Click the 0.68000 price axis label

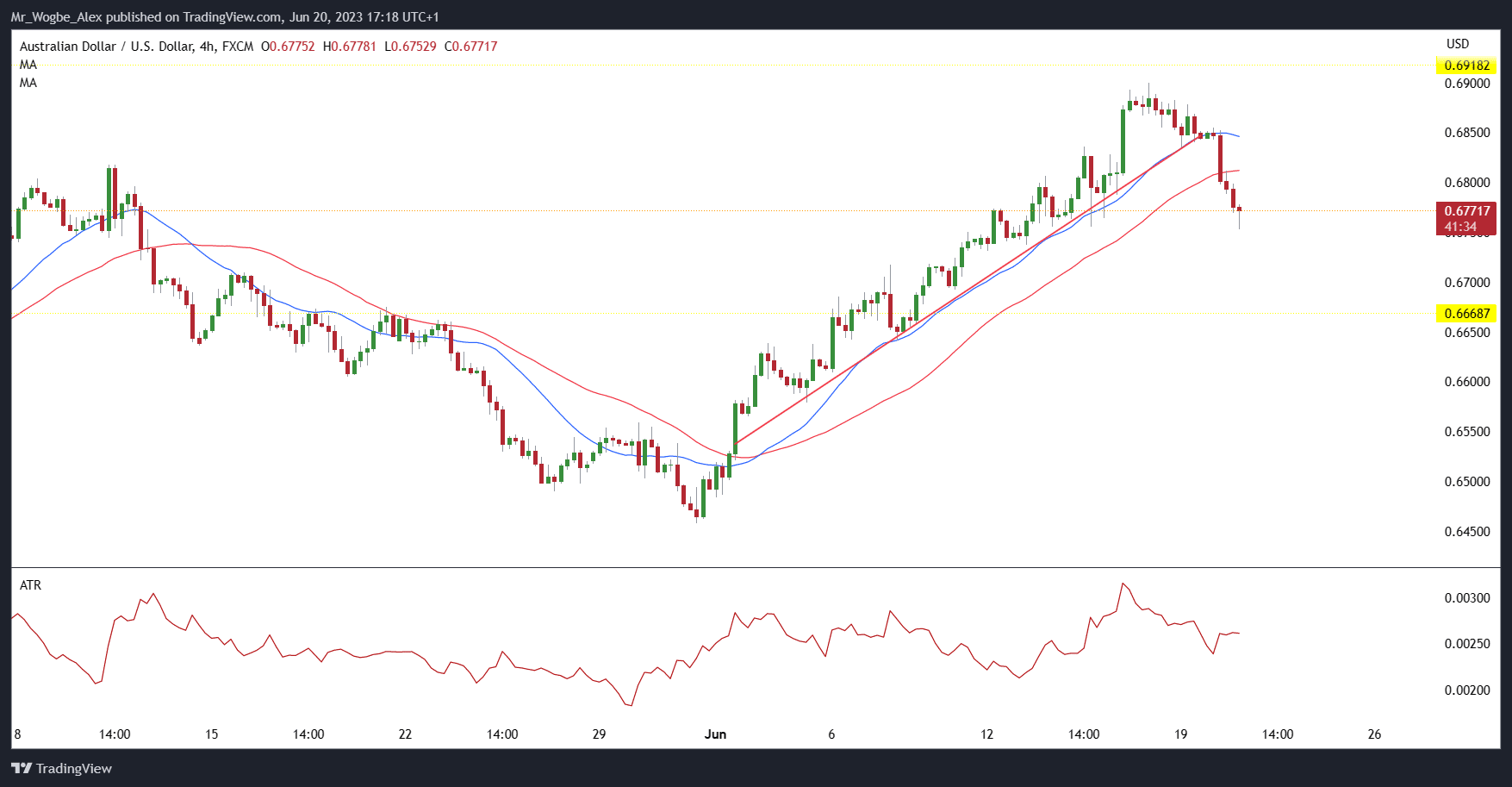[x=1466, y=183]
